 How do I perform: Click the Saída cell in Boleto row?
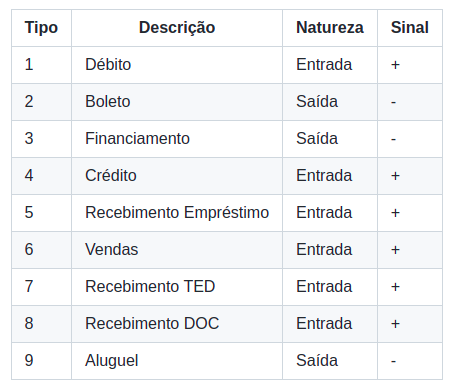click(x=330, y=102)
